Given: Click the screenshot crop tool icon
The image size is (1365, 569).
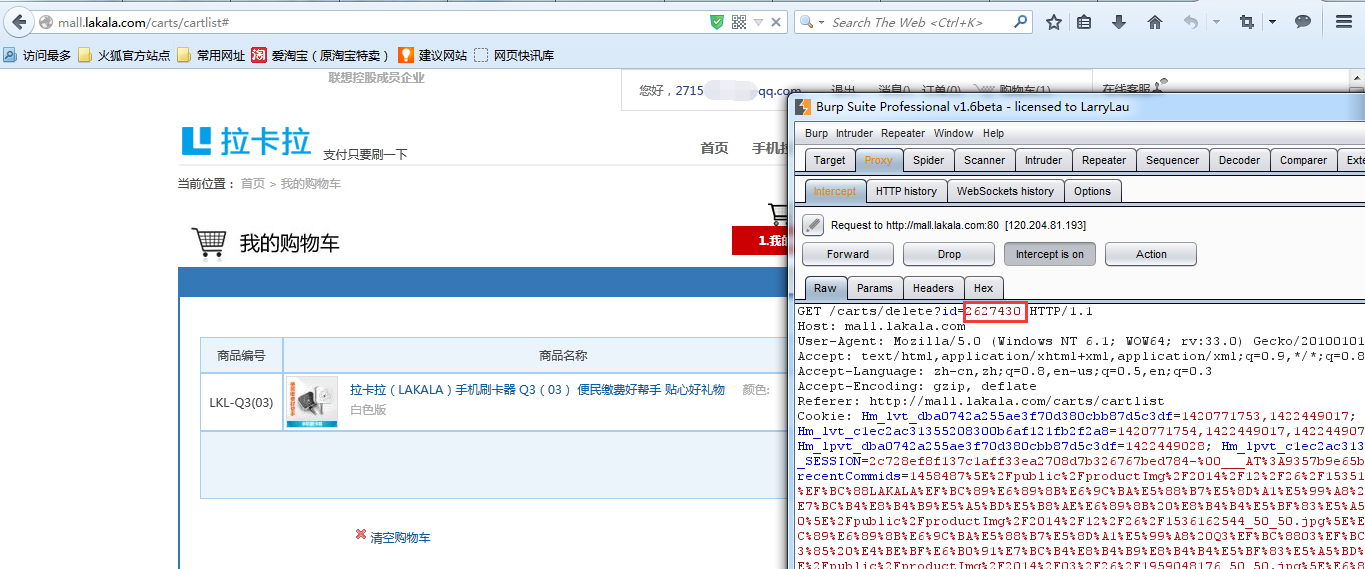Looking at the screenshot, I should coord(1246,22).
